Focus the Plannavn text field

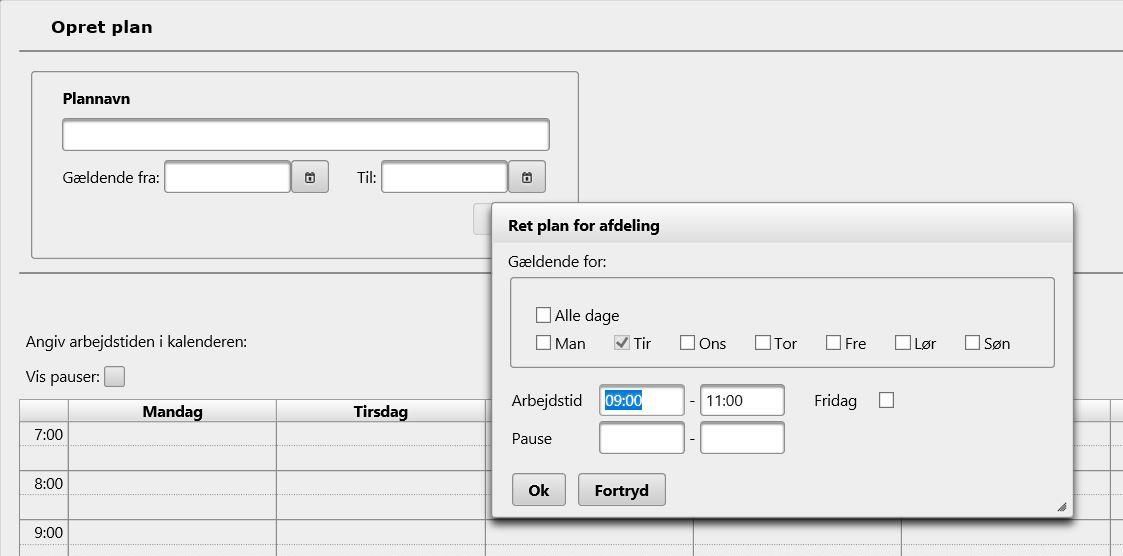306,135
